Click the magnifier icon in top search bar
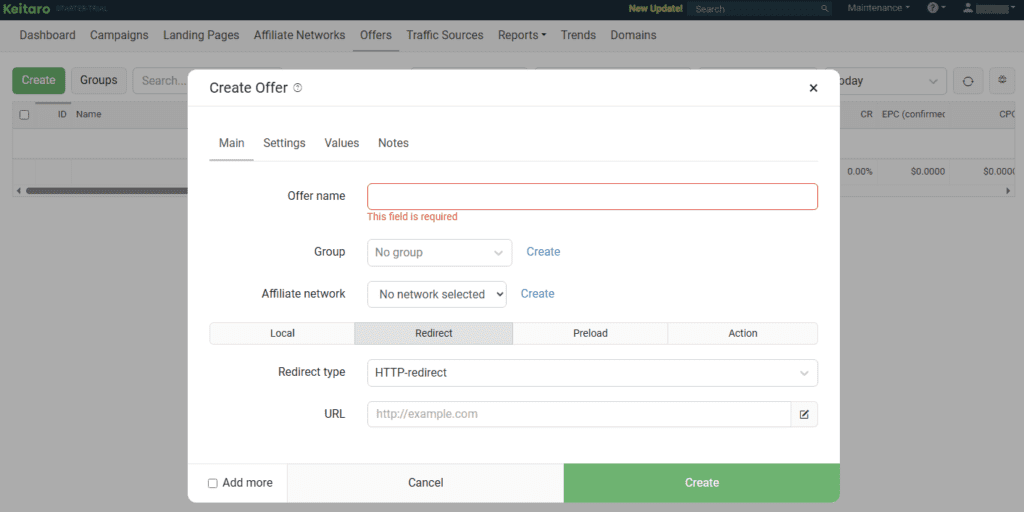This screenshot has height=512, width=1024. coord(824,9)
